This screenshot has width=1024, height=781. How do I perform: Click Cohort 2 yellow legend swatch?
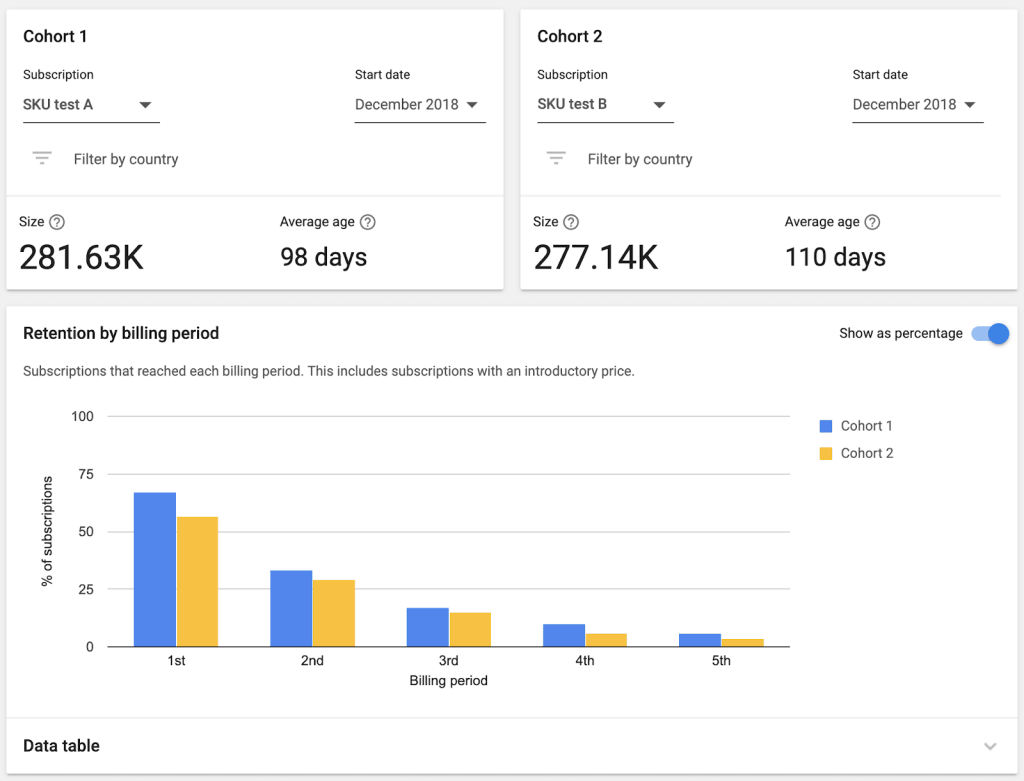click(825, 454)
